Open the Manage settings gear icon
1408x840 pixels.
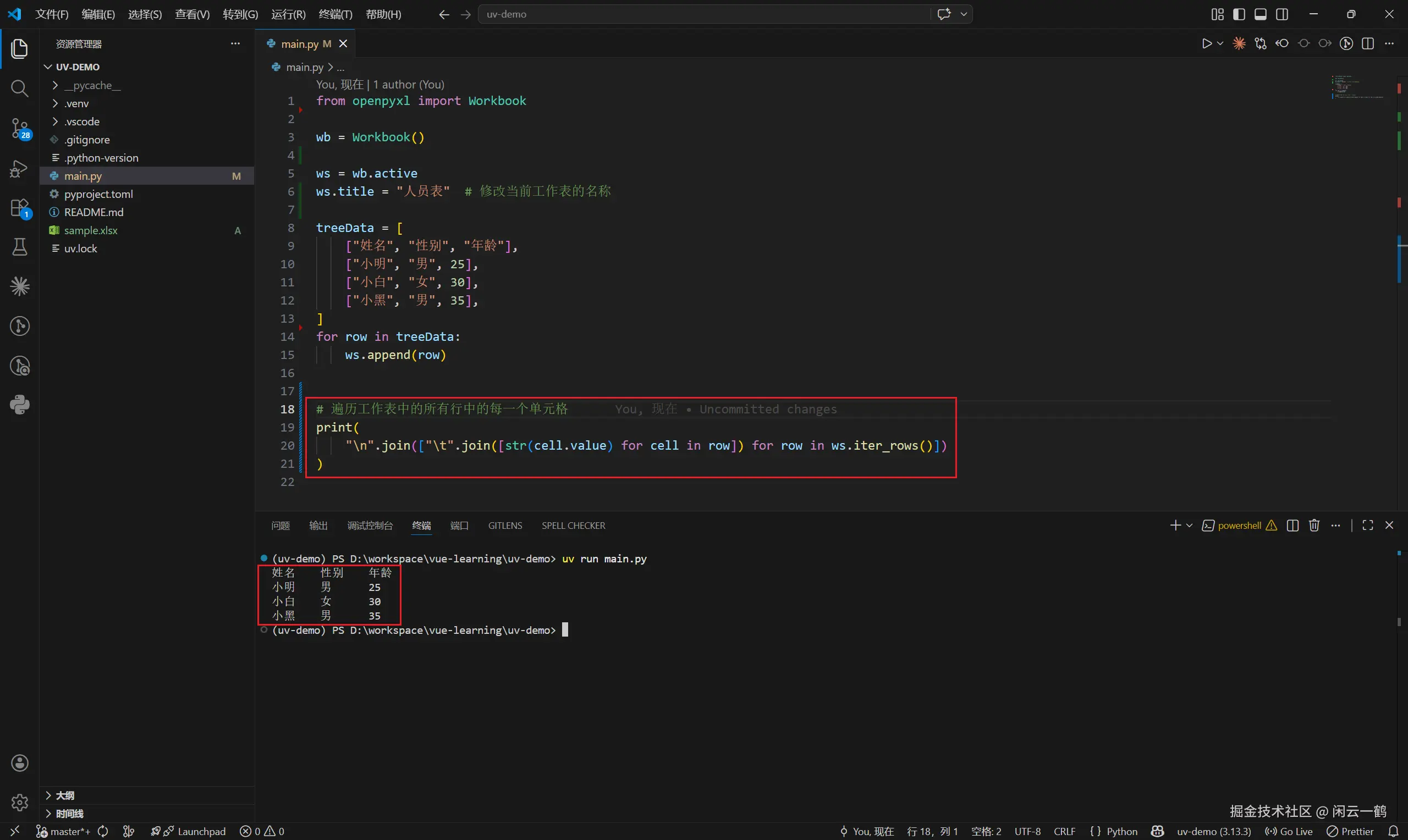click(x=19, y=802)
